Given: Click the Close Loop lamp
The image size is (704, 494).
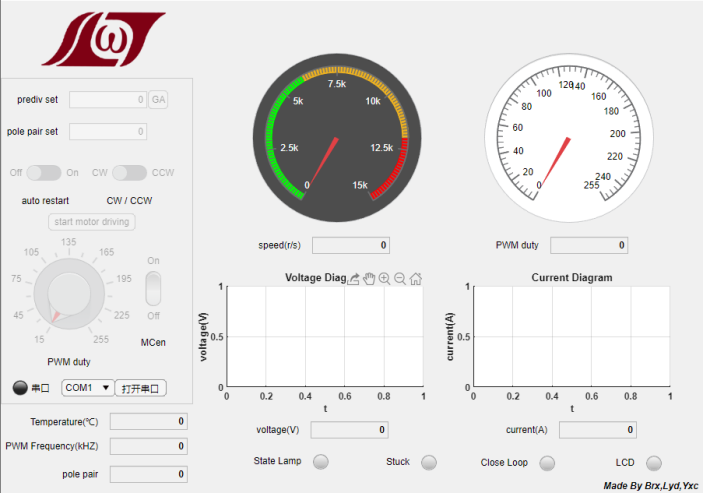Looking at the screenshot, I should coord(547,463).
